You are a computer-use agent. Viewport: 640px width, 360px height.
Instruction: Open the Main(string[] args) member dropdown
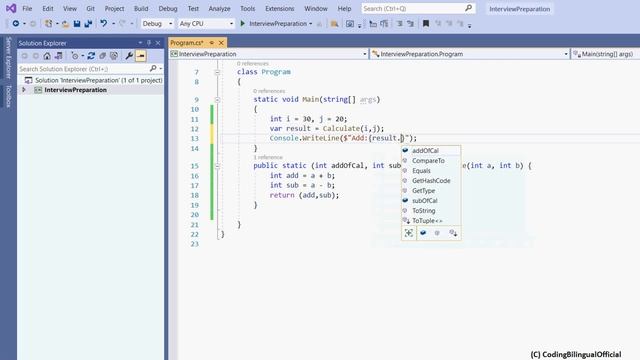(605, 54)
